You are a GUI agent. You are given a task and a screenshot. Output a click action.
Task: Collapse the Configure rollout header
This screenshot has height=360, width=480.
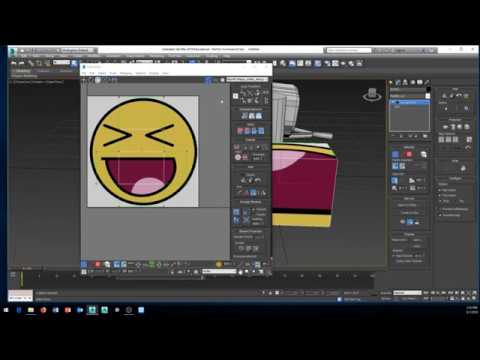click(455, 178)
